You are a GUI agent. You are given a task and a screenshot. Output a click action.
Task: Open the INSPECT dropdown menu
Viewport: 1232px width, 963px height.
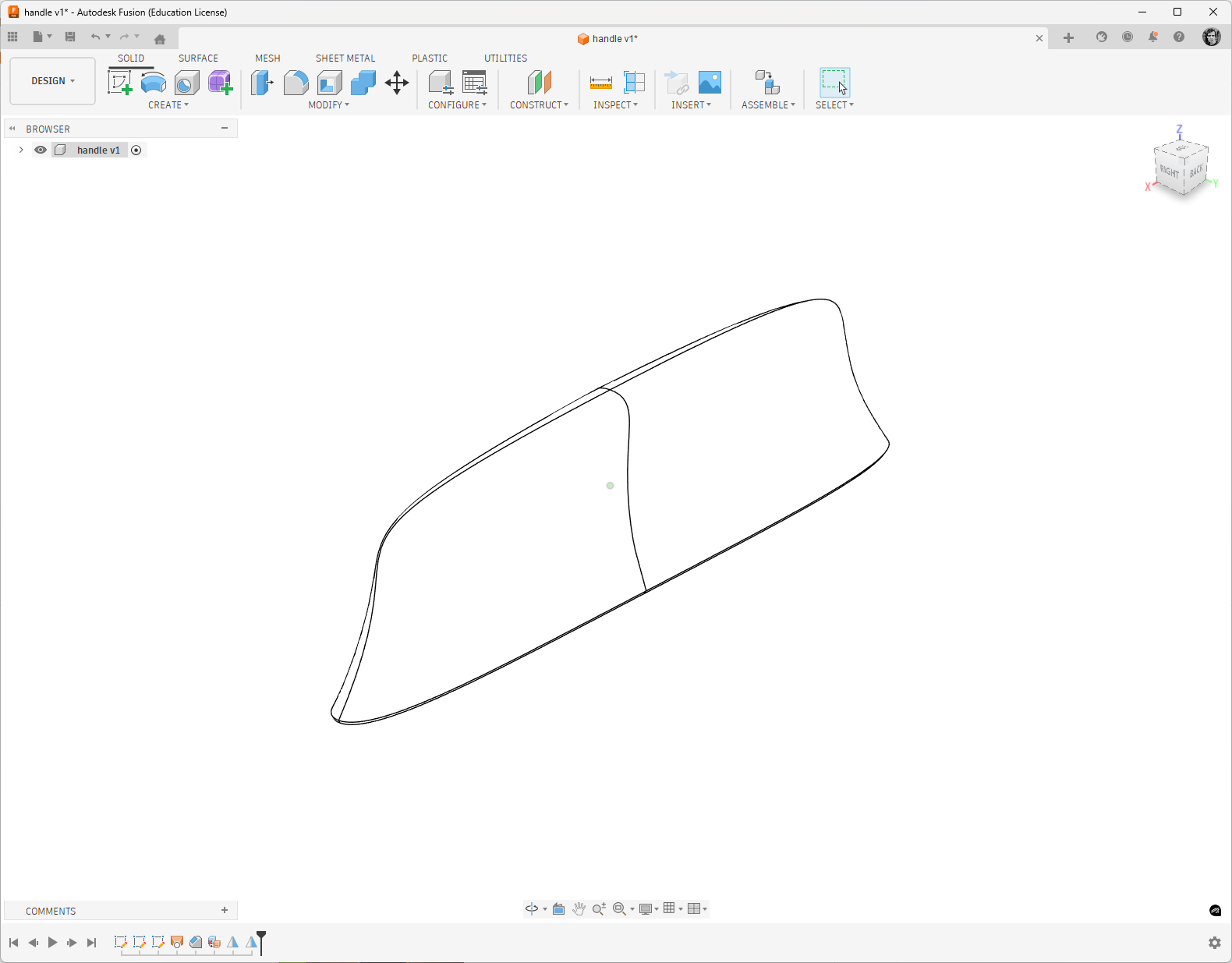pos(615,104)
